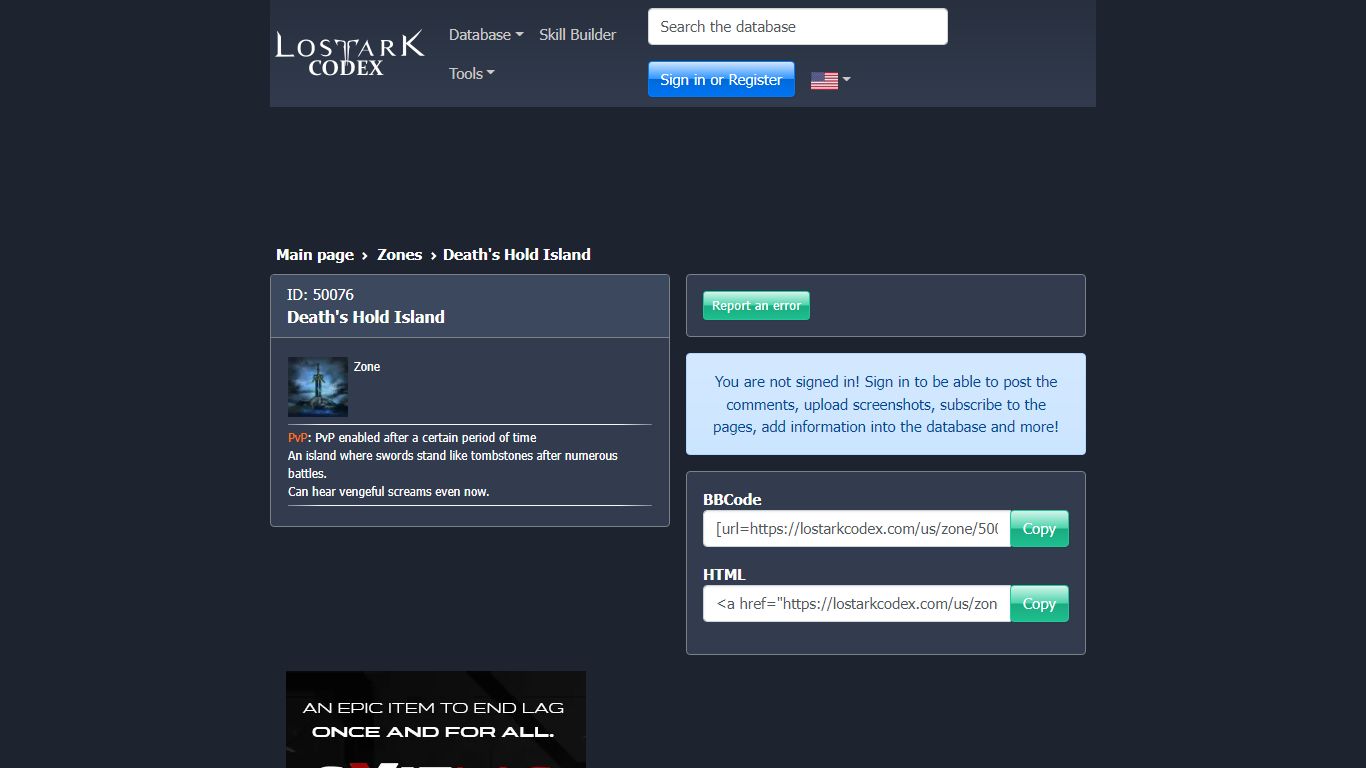This screenshot has height=768, width=1366.
Task: Click the Death's Hold Island zone thumbnail
Action: tap(318, 387)
